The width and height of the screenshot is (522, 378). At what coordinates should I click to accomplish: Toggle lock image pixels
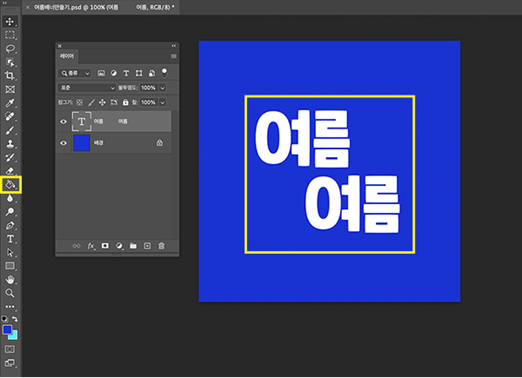[91, 102]
